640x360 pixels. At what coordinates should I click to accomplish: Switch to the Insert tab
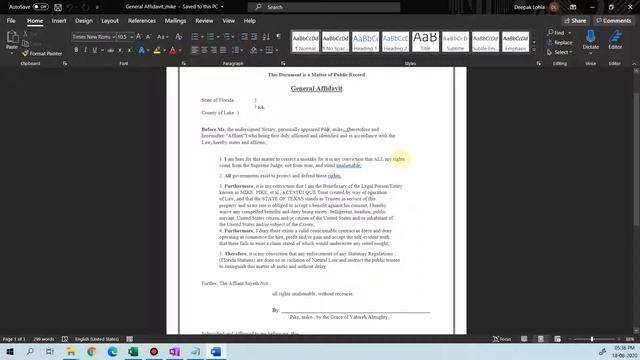[x=59, y=21]
